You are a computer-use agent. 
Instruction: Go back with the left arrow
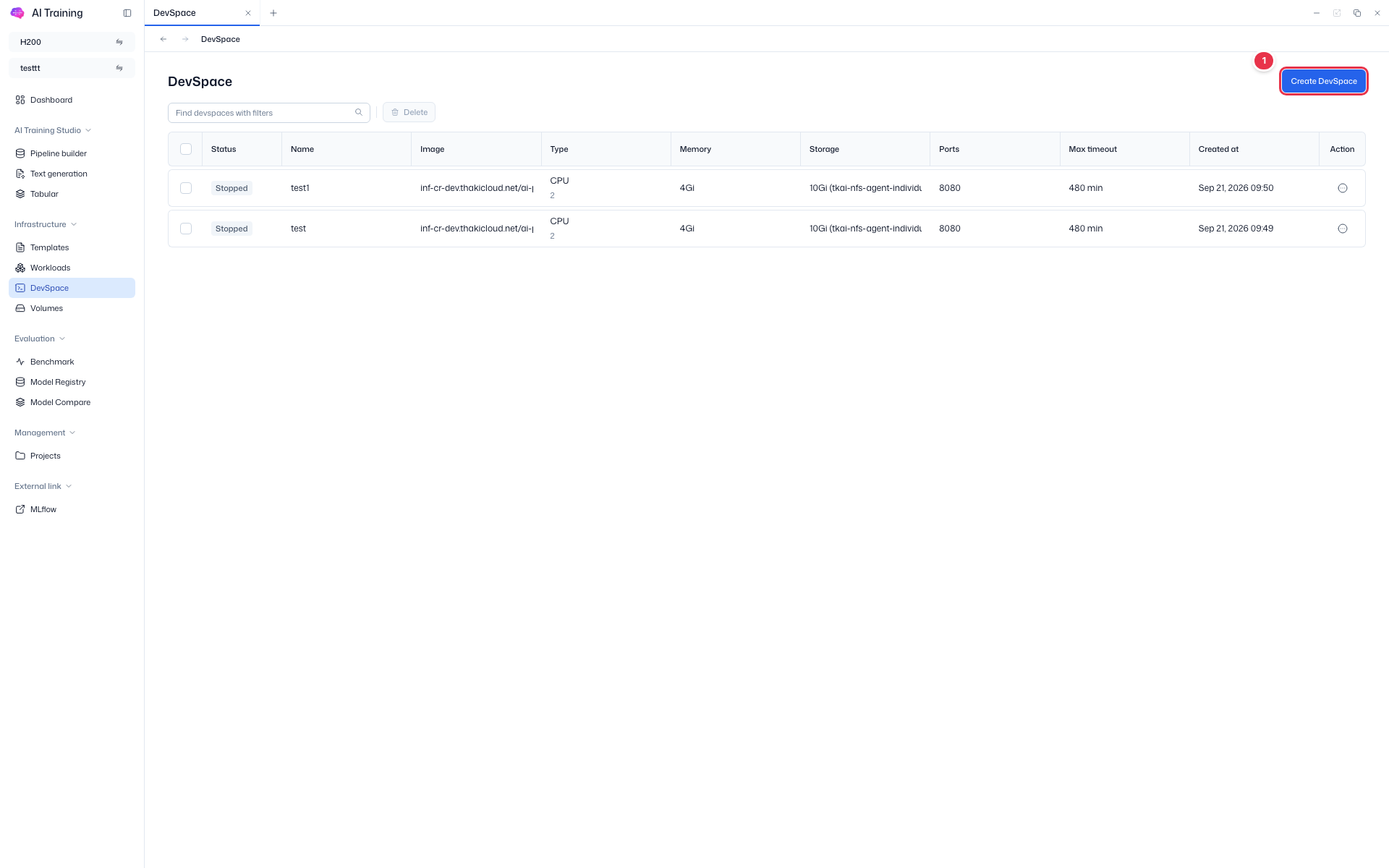tap(163, 39)
